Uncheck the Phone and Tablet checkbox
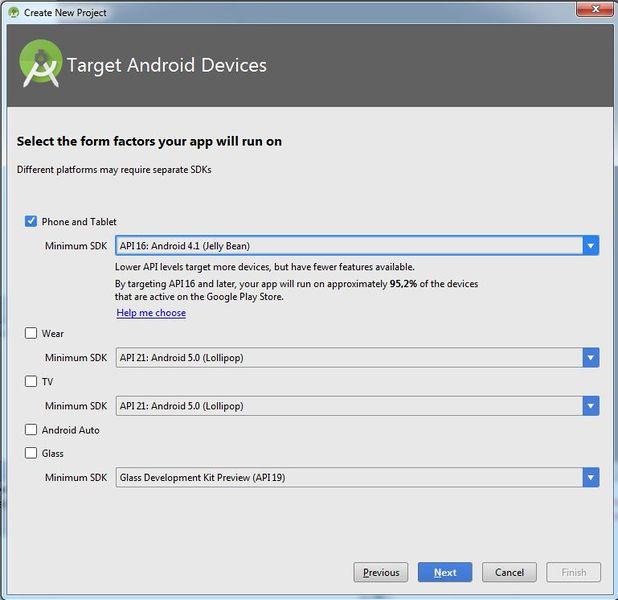Screen dimensions: 618x600 (31, 221)
